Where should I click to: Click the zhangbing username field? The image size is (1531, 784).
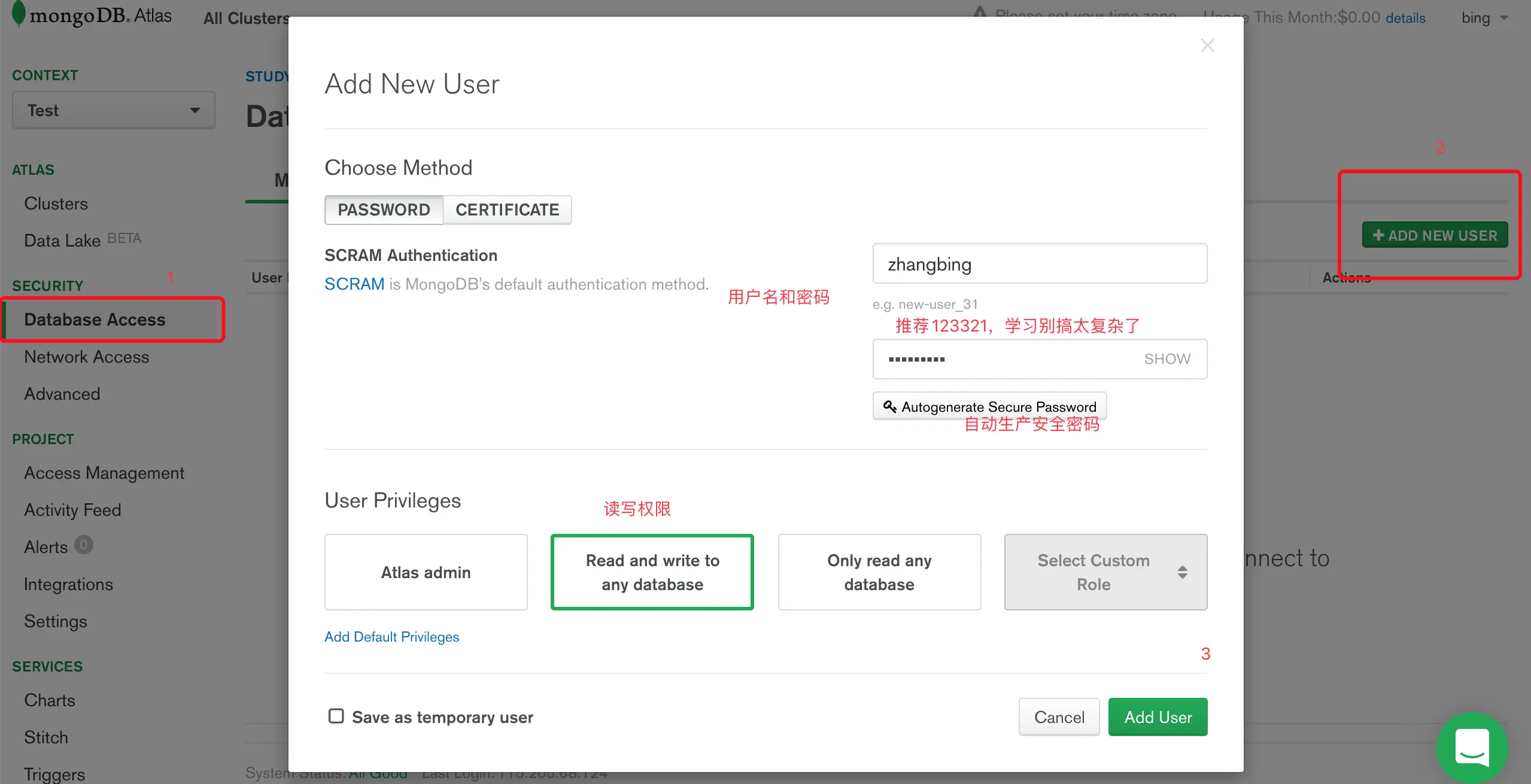coord(1039,264)
